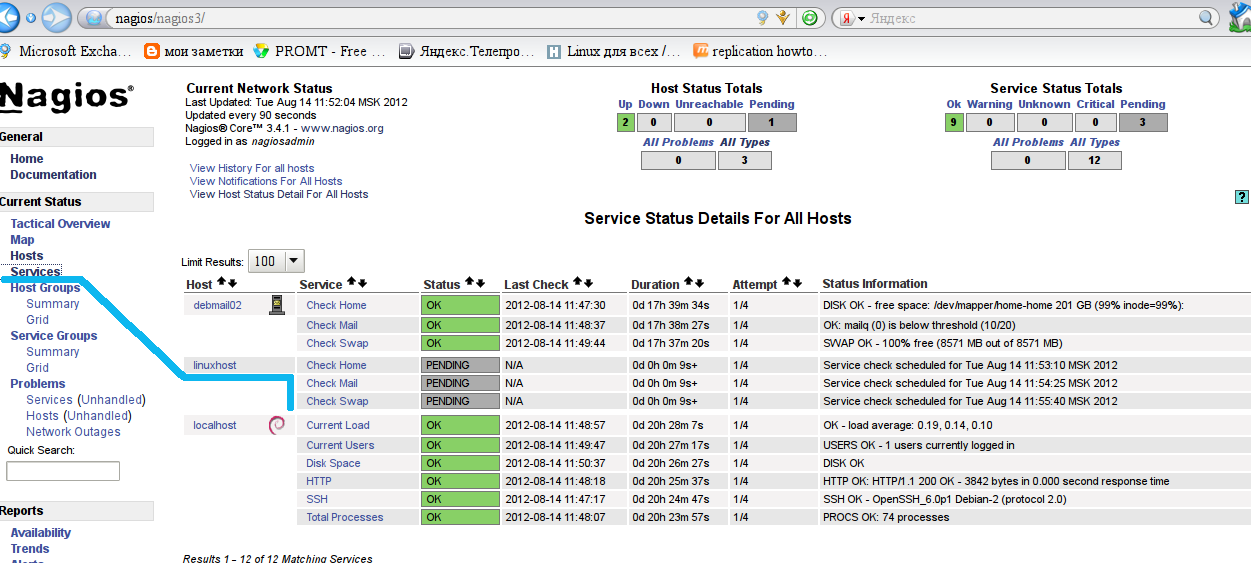The width and height of the screenshot is (1251, 563).
Task: Click View Notifications For All Hosts link
Action: (266, 181)
